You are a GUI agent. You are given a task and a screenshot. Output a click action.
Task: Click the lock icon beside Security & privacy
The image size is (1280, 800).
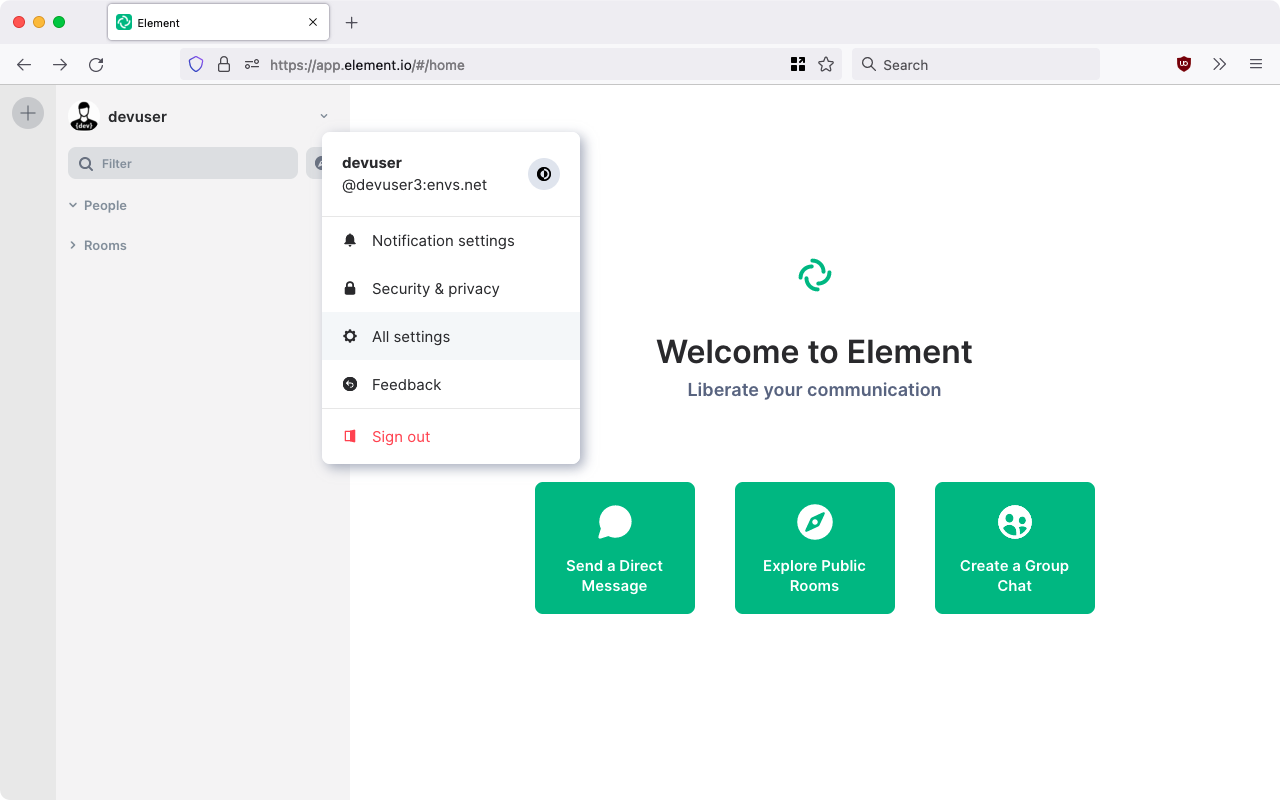tap(350, 288)
